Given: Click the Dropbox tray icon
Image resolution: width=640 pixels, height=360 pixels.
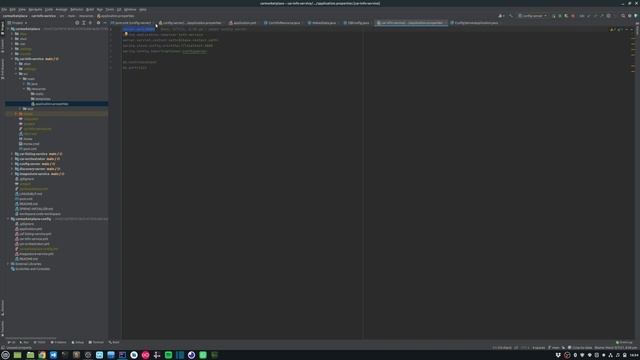Looking at the screenshot, I should coord(558,355).
